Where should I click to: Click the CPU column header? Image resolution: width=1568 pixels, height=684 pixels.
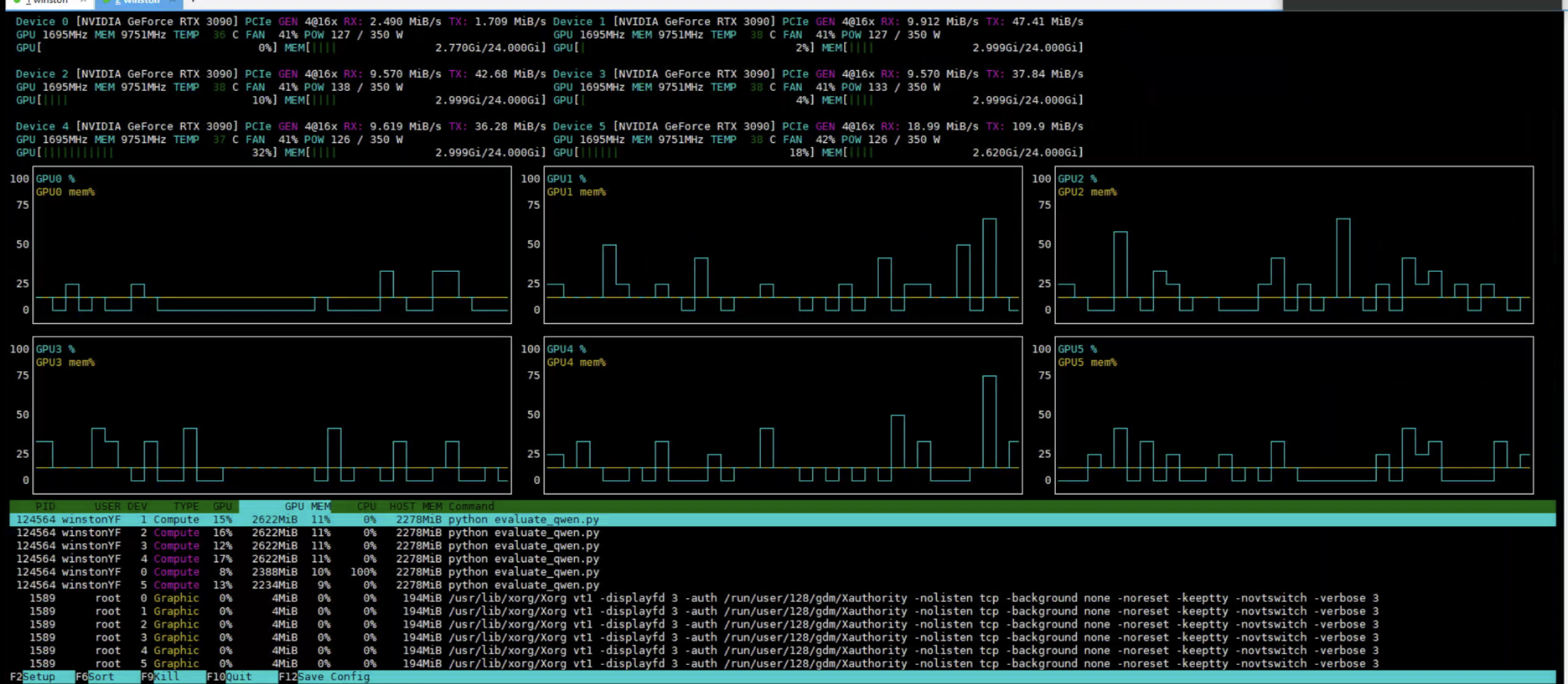366,507
